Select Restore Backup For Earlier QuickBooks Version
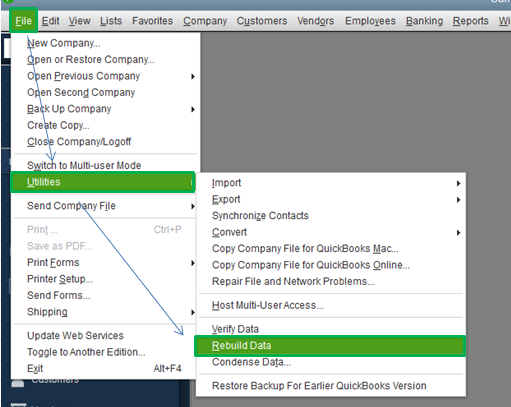 tap(319, 386)
